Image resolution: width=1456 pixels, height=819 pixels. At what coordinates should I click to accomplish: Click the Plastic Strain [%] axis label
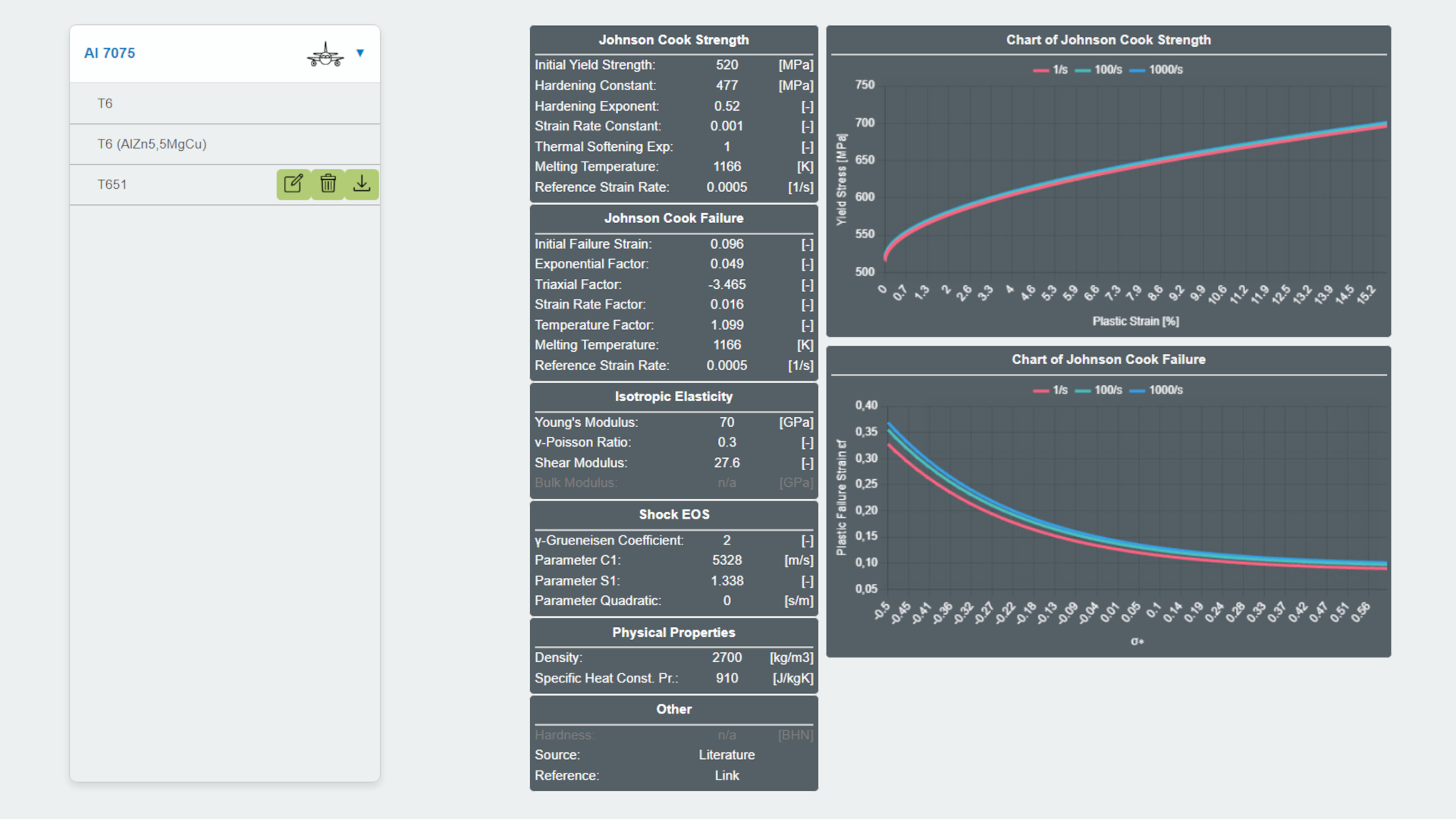pyautogui.click(x=1135, y=322)
